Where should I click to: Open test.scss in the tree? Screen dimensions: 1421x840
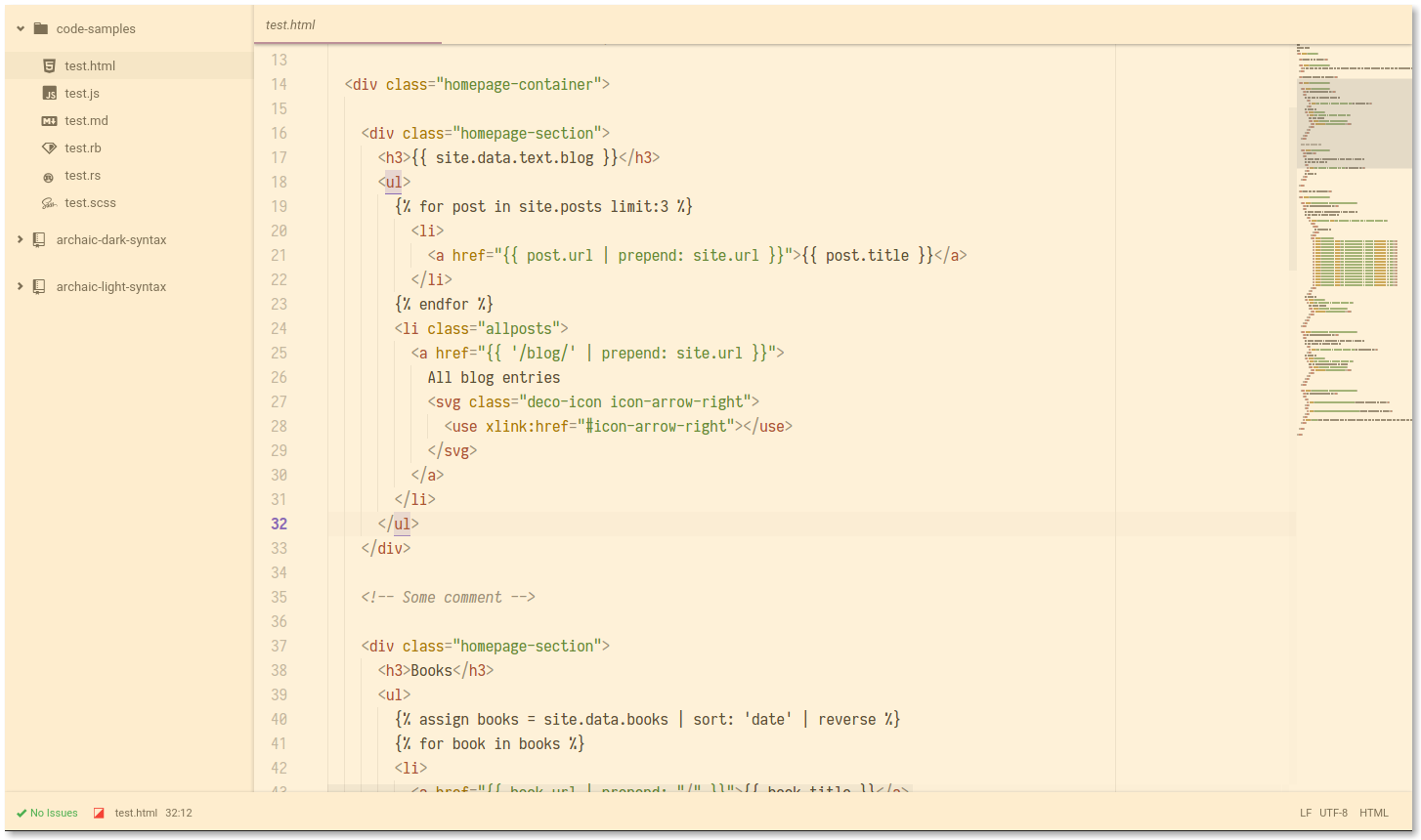(90, 202)
